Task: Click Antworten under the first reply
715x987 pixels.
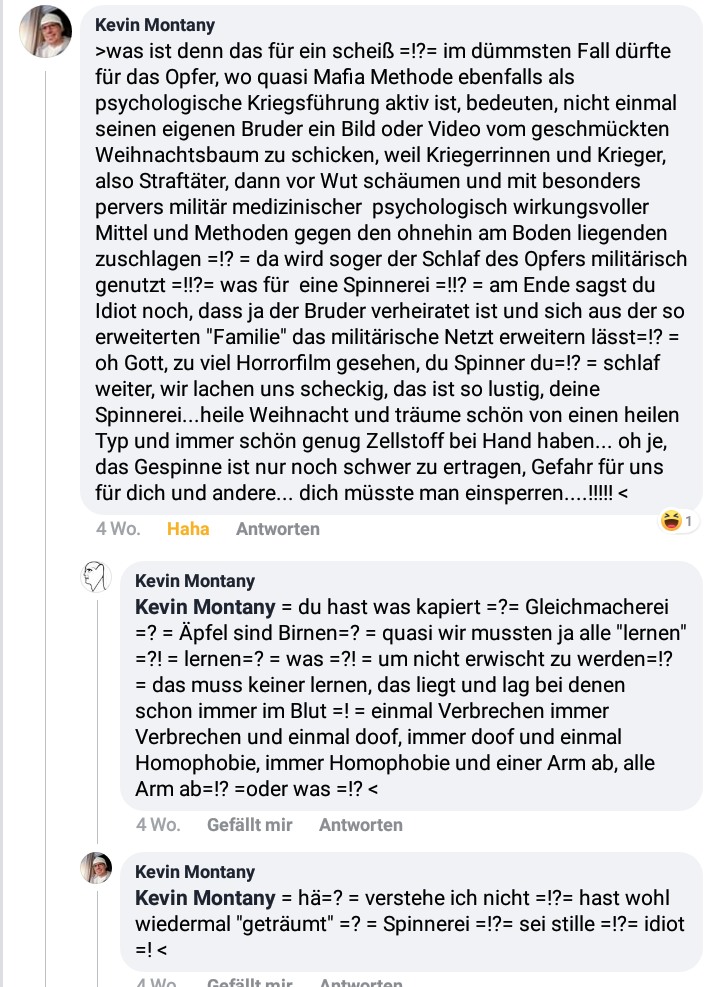Action: 361,825
